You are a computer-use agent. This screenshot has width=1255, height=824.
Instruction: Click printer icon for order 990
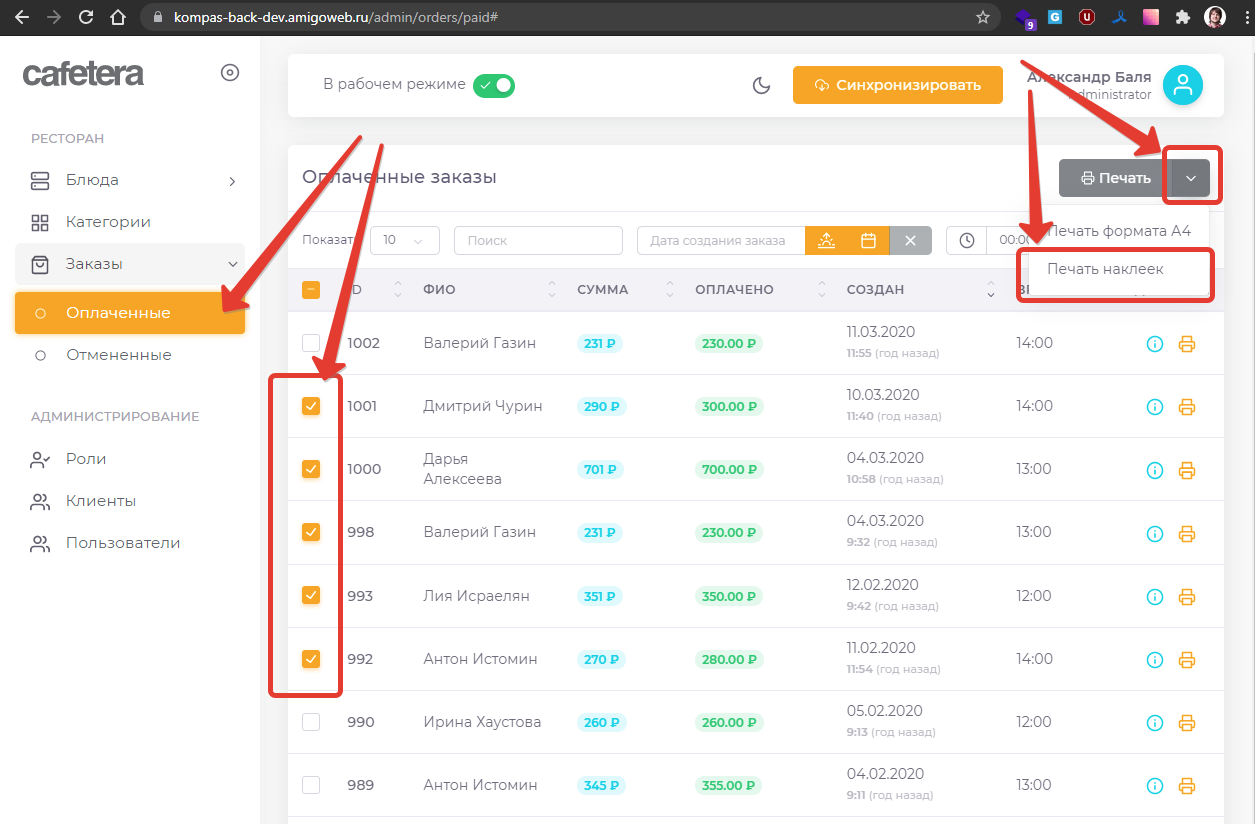pyautogui.click(x=1187, y=723)
